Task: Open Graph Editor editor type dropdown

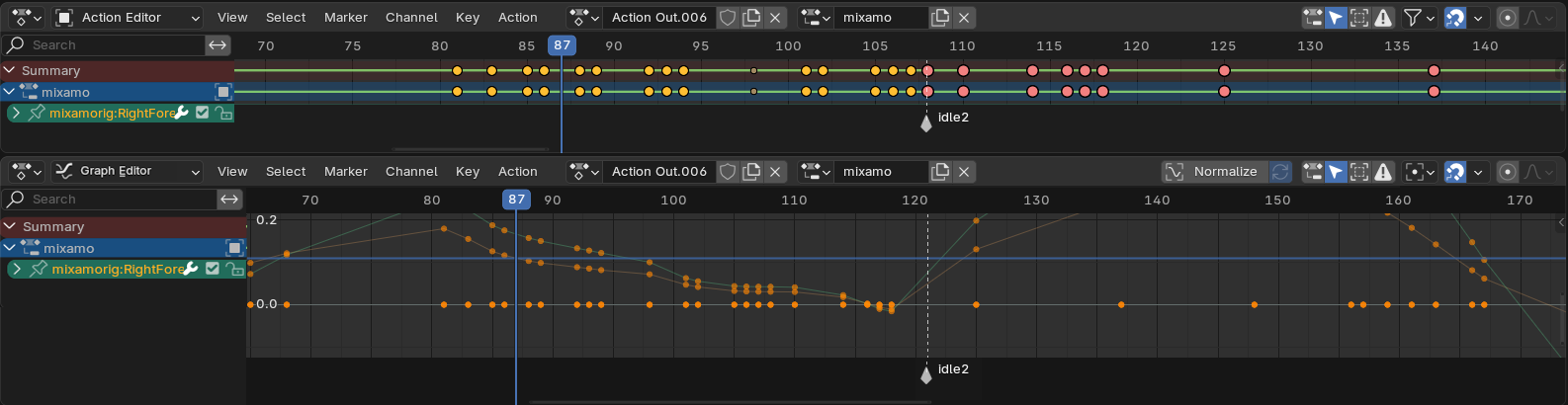Action: coord(27,171)
